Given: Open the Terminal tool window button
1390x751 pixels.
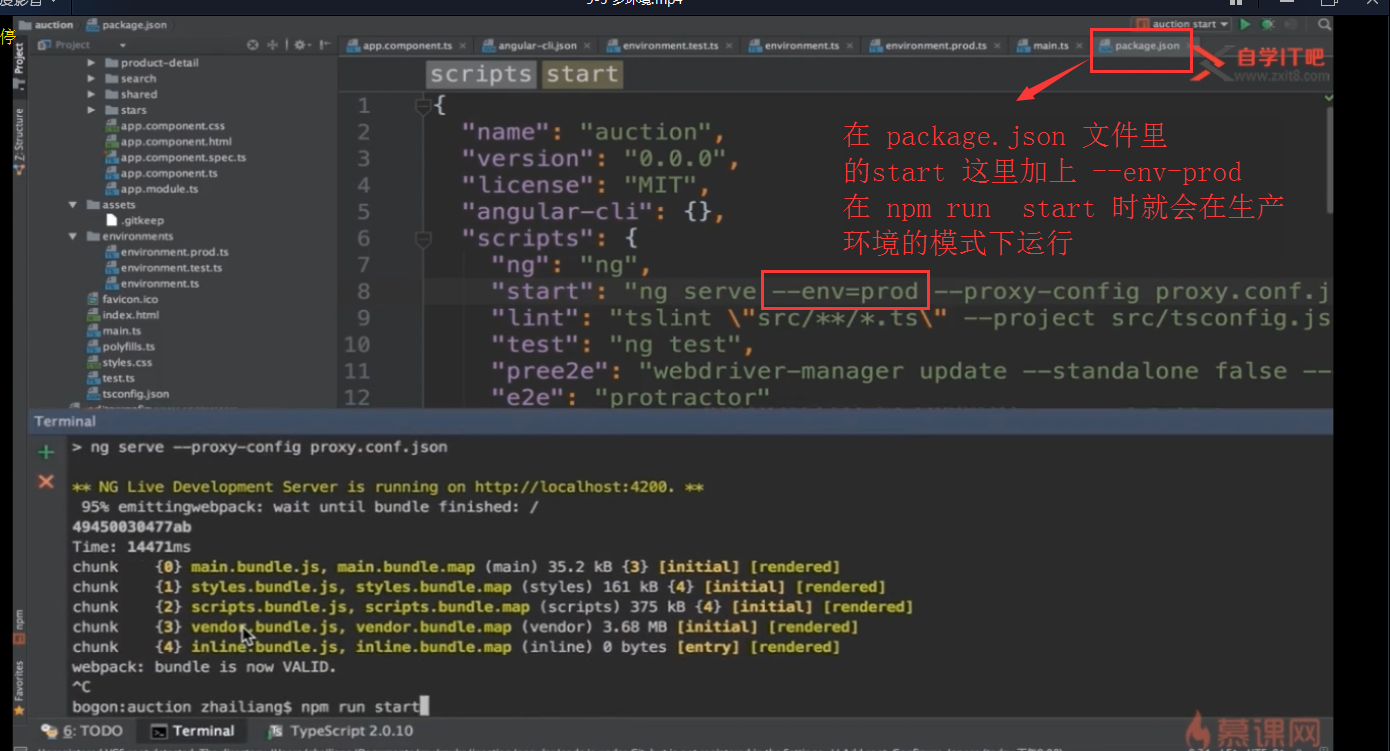Looking at the screenshot, I should (x=193, y=731).
